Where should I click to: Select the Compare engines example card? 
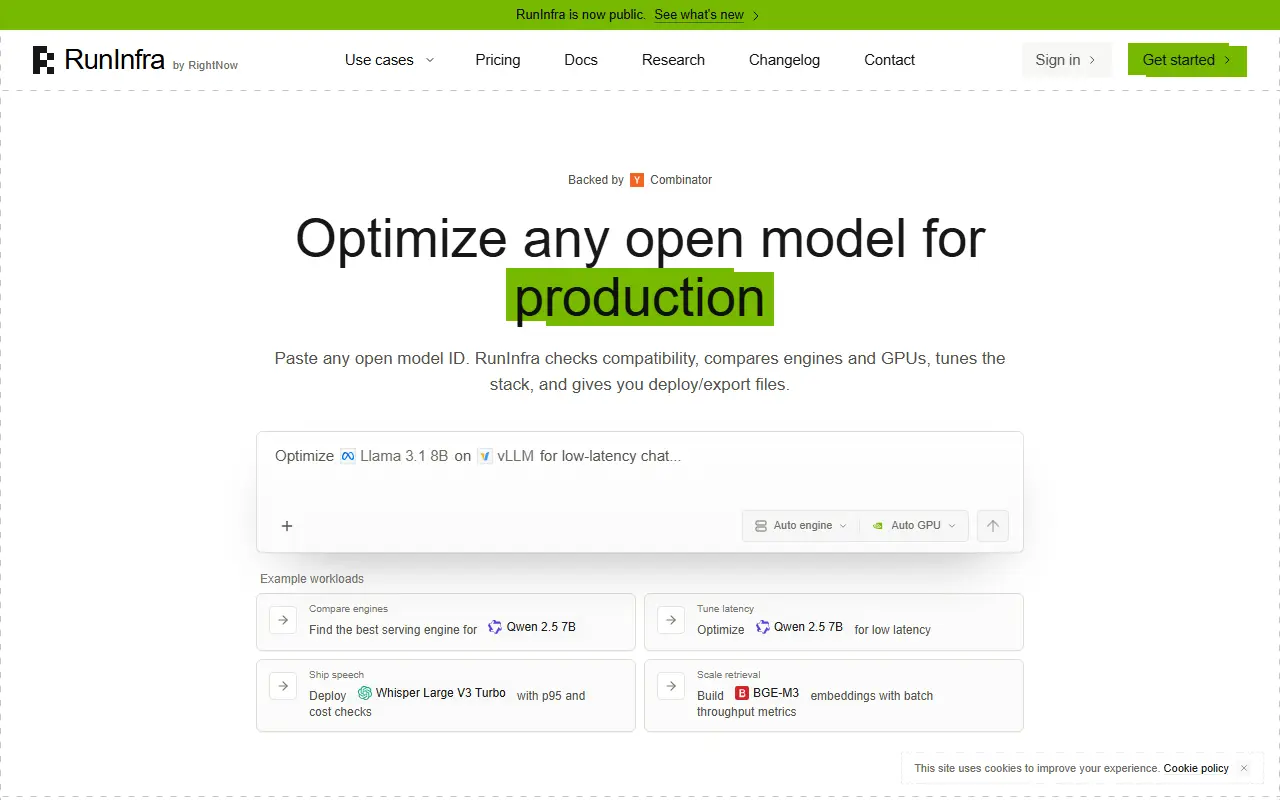point(446,622)
